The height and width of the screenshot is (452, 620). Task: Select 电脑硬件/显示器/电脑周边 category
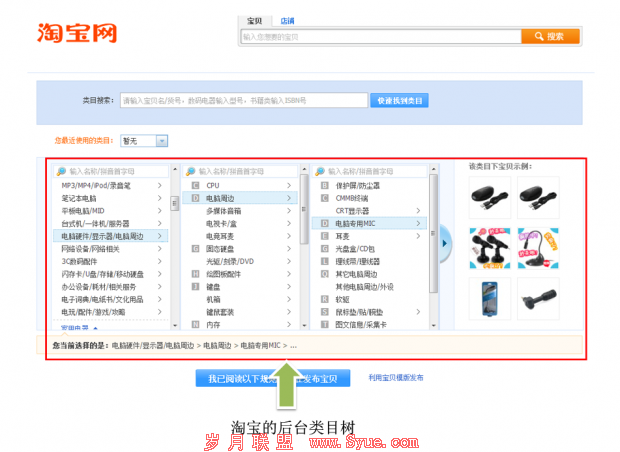pyautogui.click(x=111, y=236)
